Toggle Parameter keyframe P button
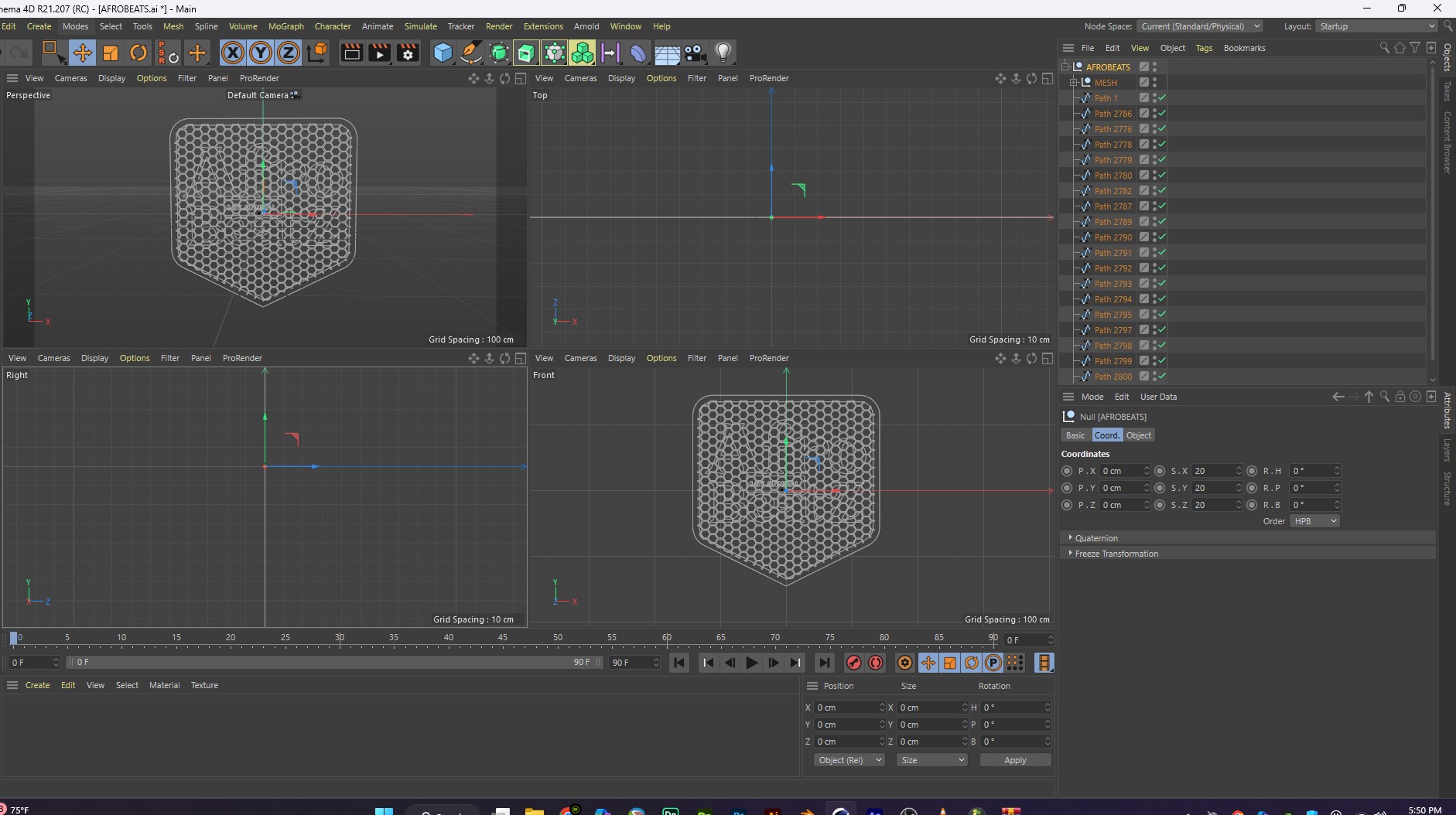 (993, 663)
